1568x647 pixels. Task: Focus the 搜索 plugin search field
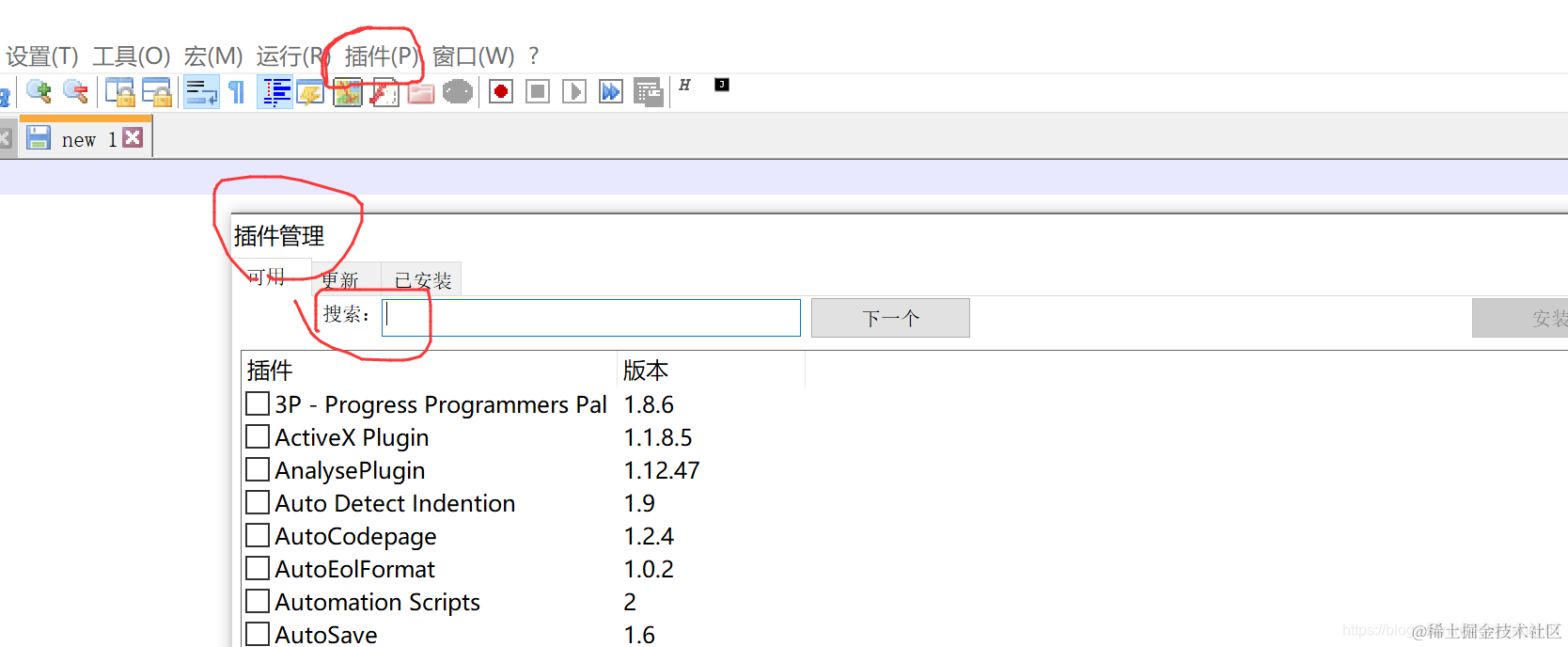click(x=591, y=318)
